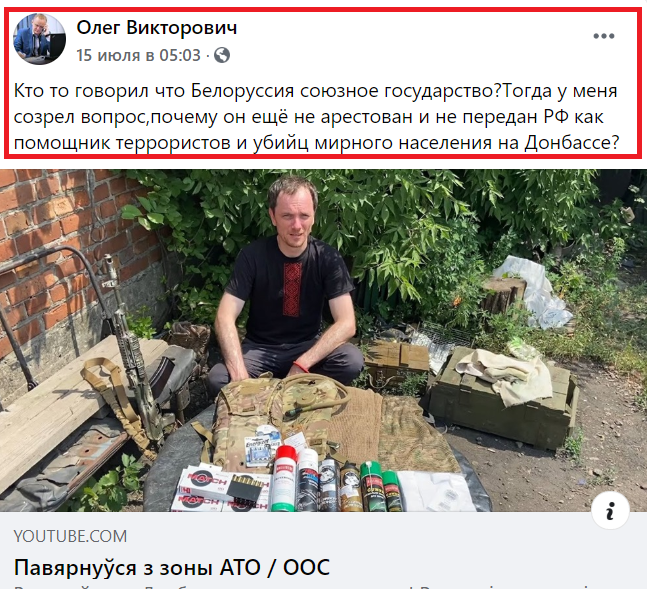Open the link title Павярнуўся з зоны АТО / ООС

point(172,567)
